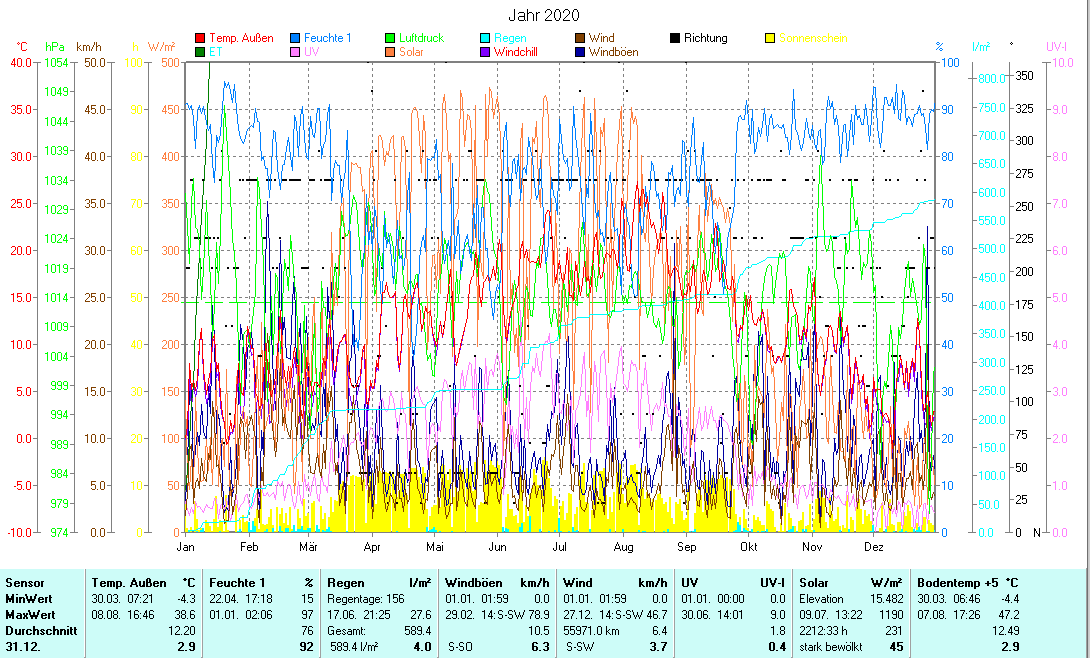Click the 'Aug' month label on x-axis
This screenshot has height=658, width=1090.
tap(624, 548)
